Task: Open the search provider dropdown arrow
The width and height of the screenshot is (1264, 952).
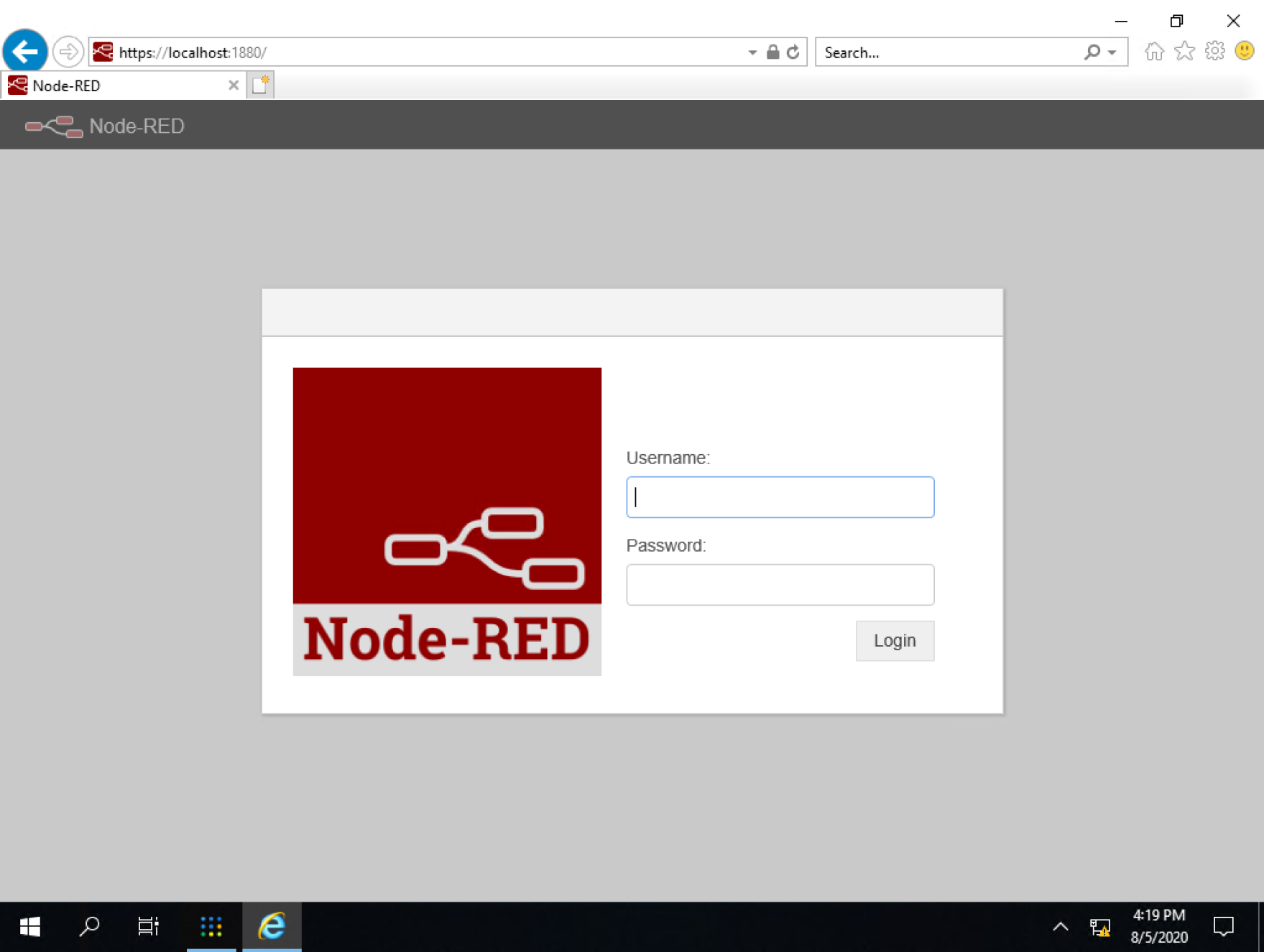Action: 1112,52
